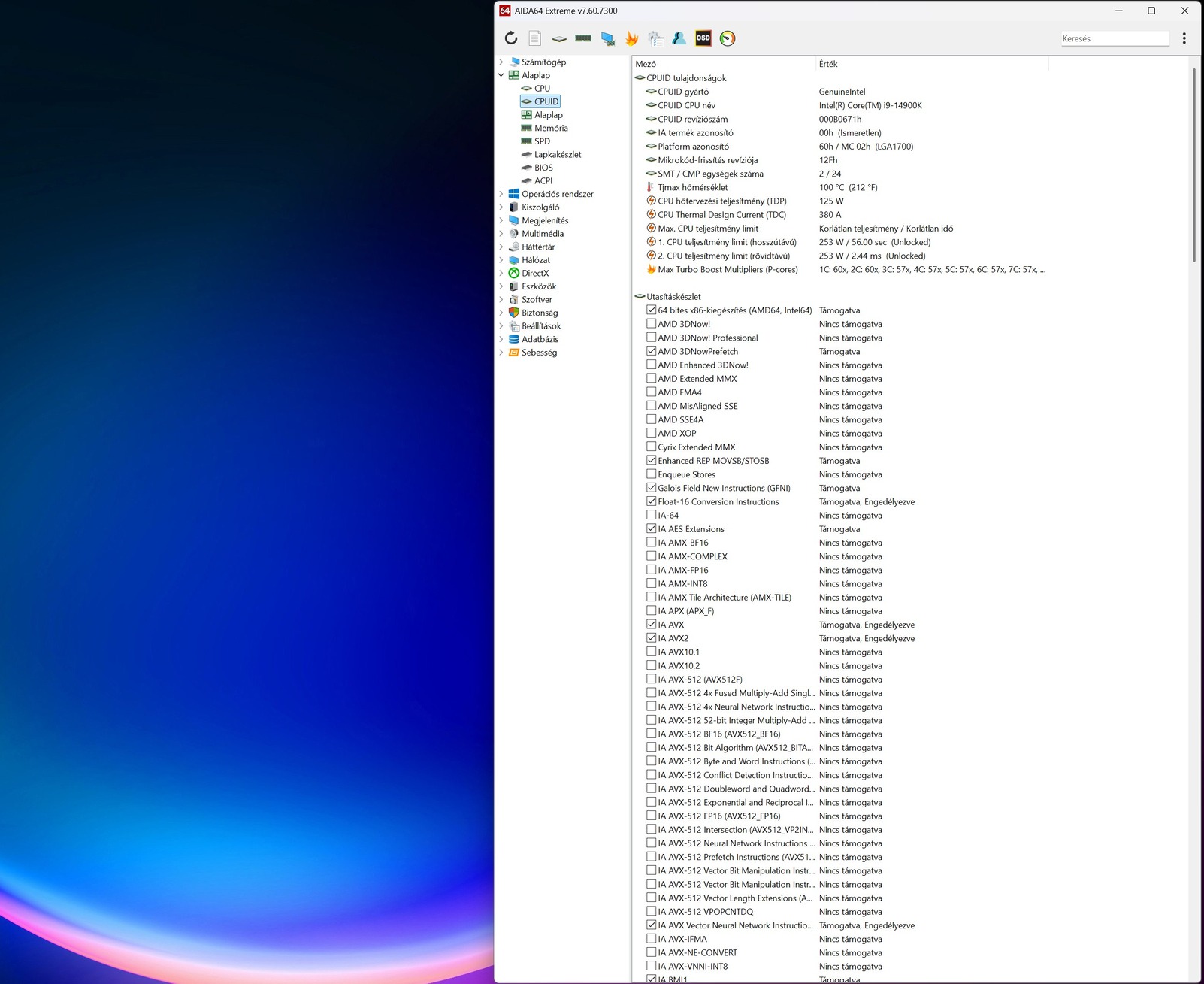Click the memory module icon in the toolbar

583,38
